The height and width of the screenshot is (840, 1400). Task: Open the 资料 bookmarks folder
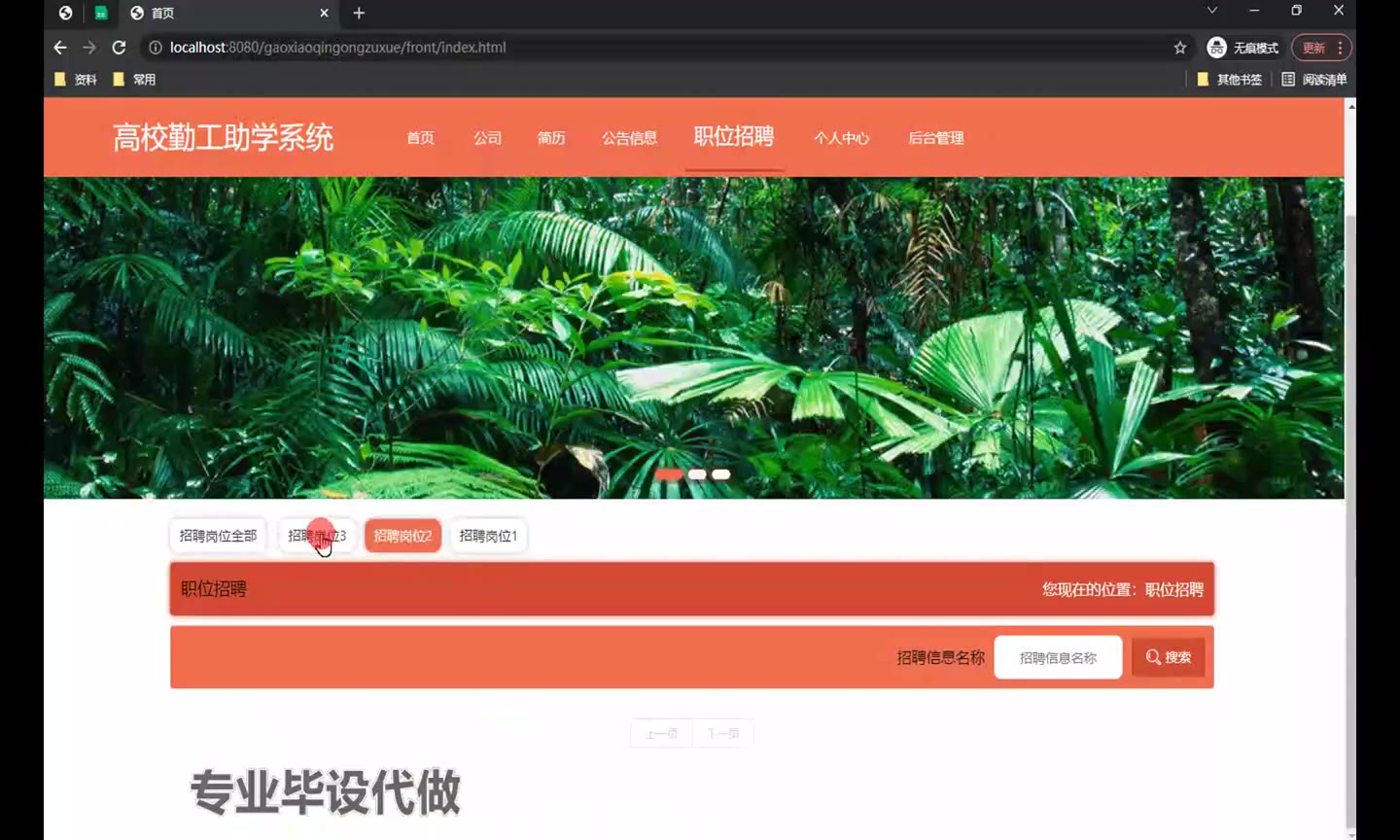76,80
